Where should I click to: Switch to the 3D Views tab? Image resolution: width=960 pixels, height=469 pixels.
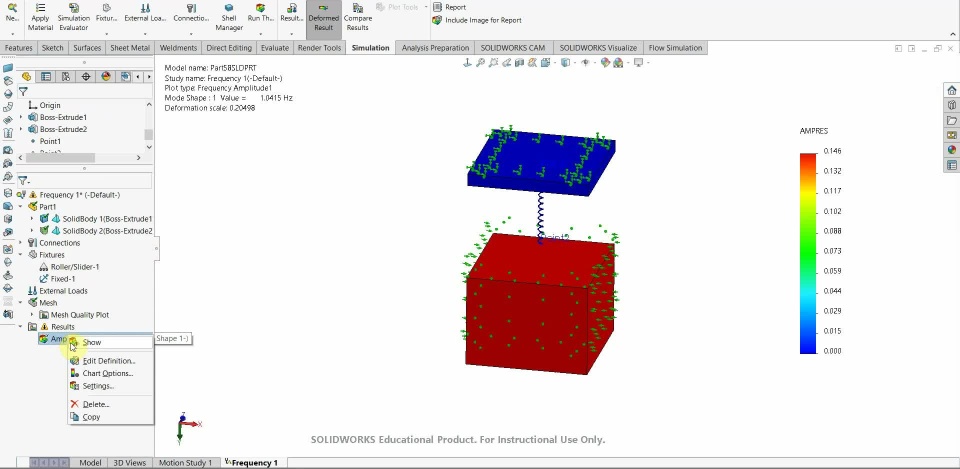click(130, 463)
